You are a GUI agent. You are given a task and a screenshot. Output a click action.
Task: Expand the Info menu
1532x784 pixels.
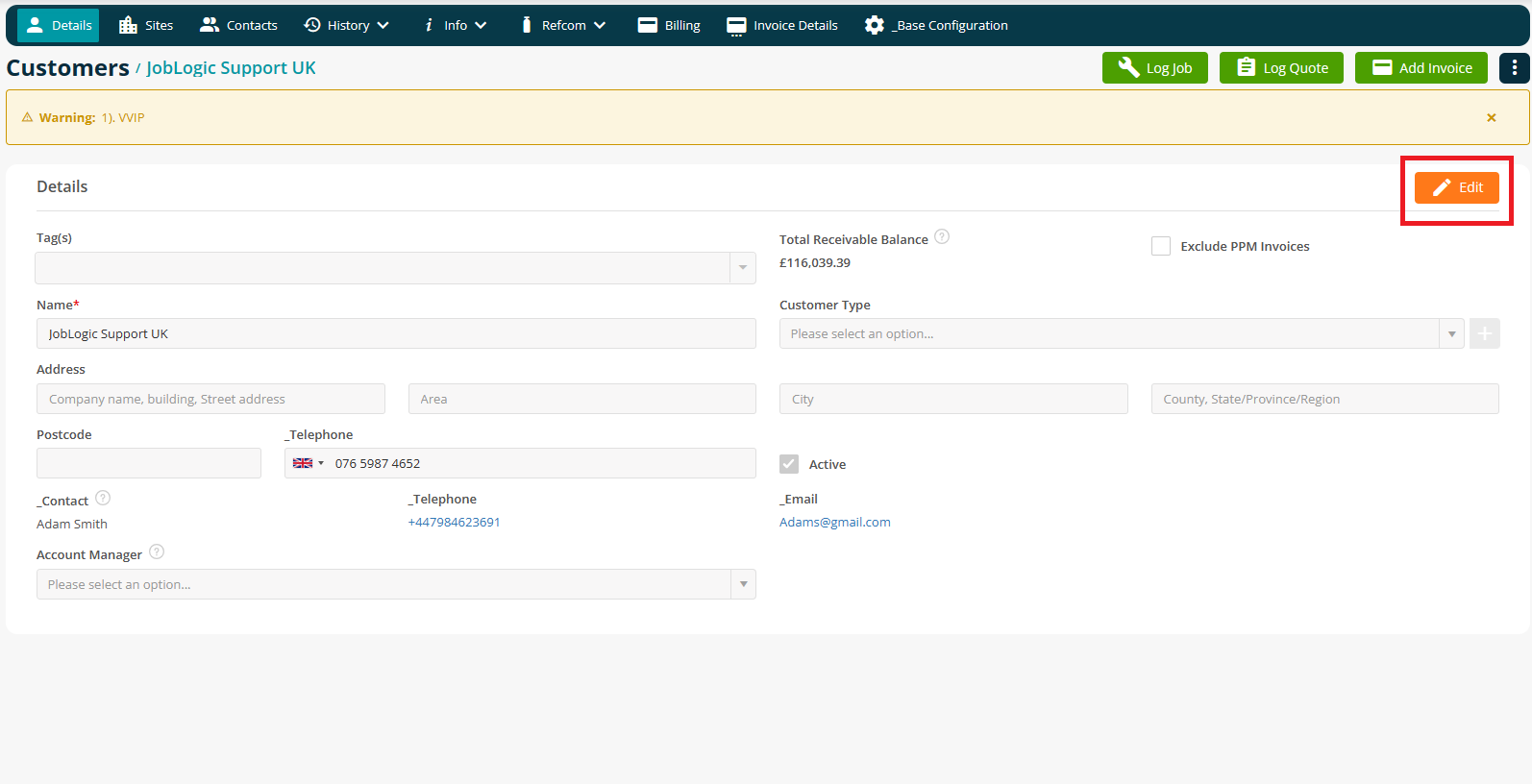click(x=456, y=25)
